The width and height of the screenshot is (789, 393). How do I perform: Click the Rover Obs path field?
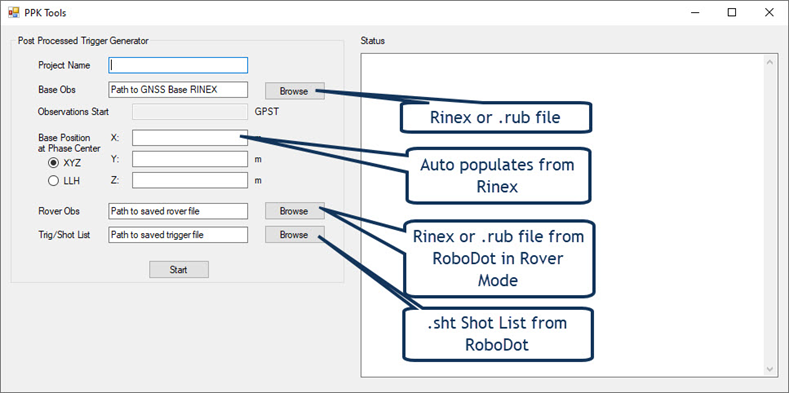tap(178, 211)
